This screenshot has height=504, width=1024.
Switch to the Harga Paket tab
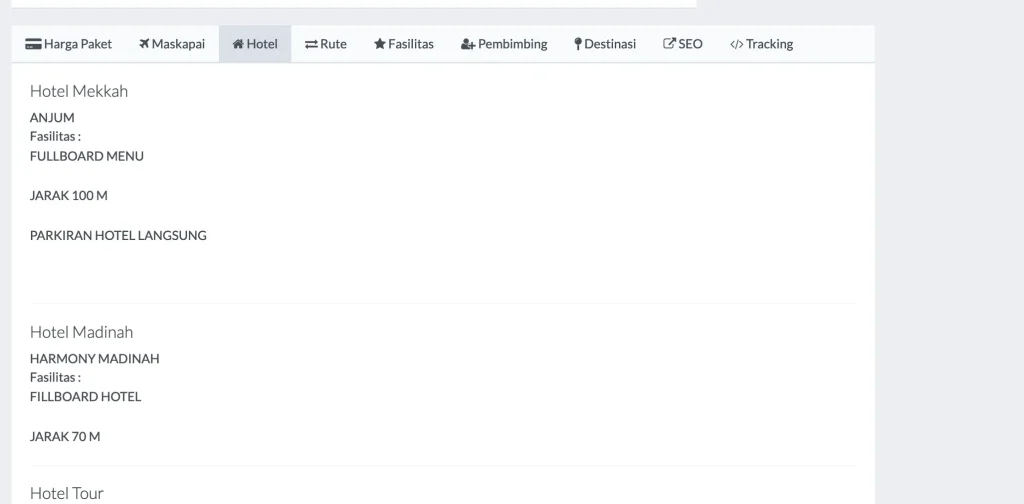[x=77, y=44]
